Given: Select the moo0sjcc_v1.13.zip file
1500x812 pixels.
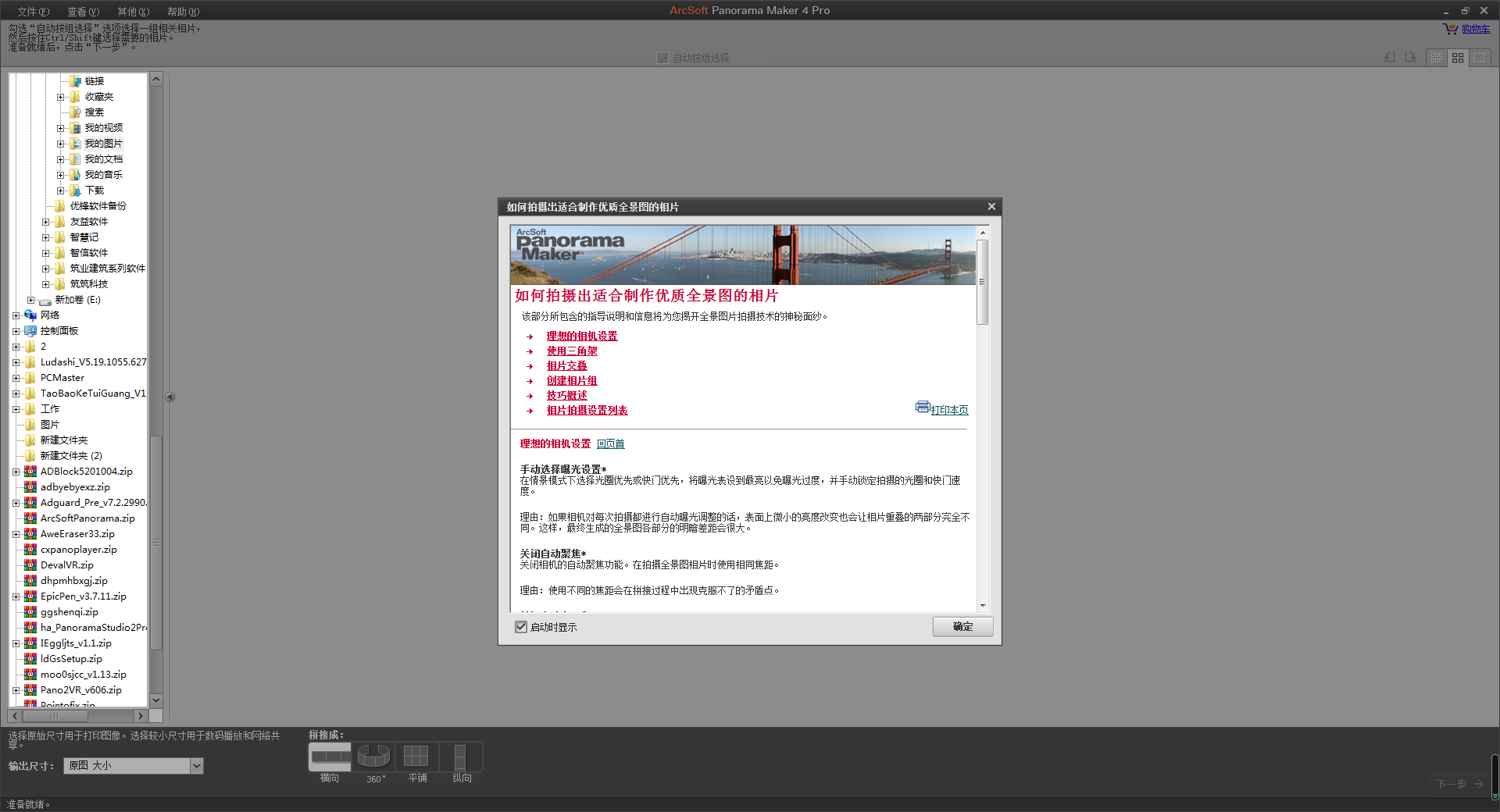Looking at the screenshot, I should pyautogui.click(x=84, y=675).
